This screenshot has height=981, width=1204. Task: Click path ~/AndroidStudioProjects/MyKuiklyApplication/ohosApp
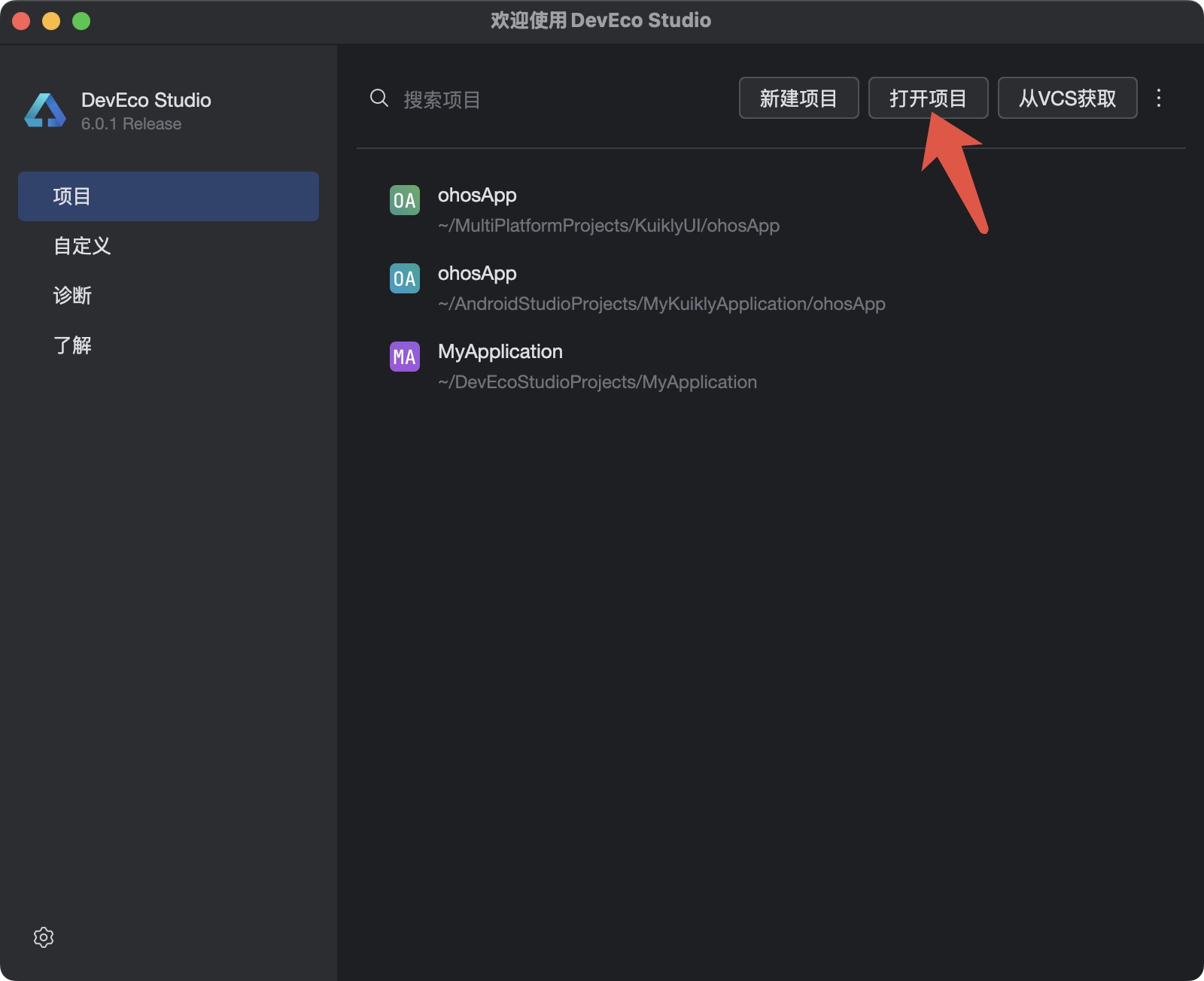tap(661, 304)
